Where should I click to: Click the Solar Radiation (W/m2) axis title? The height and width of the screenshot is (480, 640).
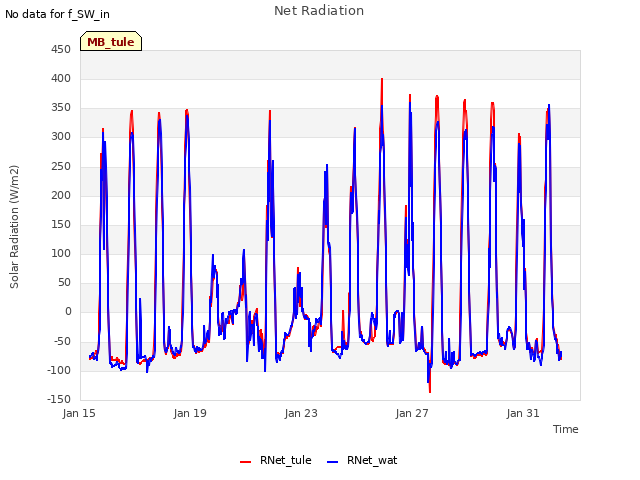[14, 227]
